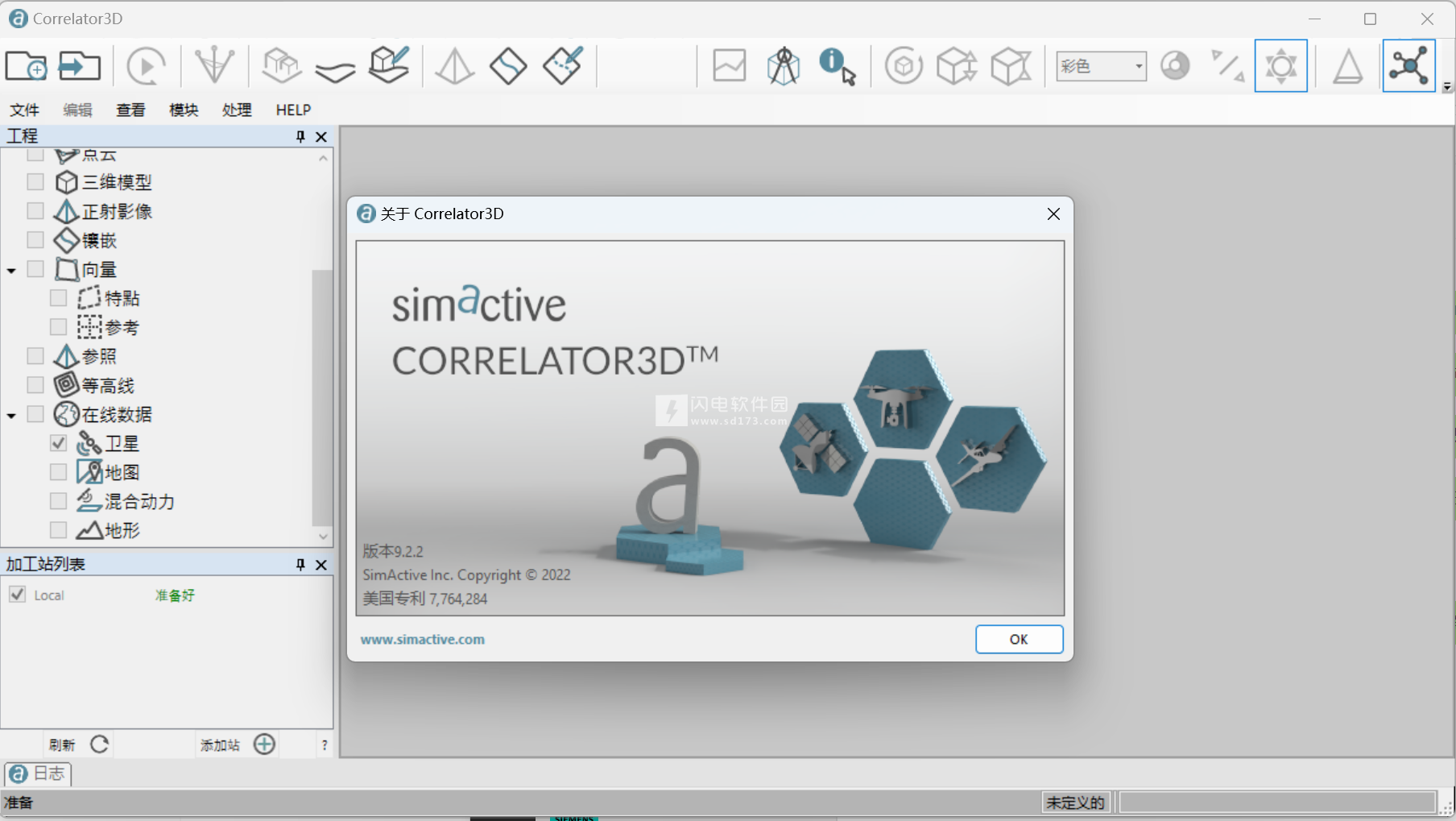The height and width of the screenshot is (821, 1456).
Task: Click the tree scrollbar up arrow
Action: pyautogui.click(x=323, y=158)
